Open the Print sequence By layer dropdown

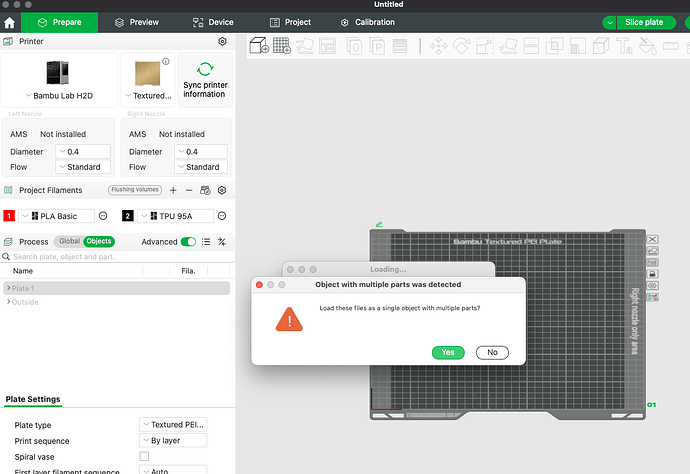click(x=173, y=441)
